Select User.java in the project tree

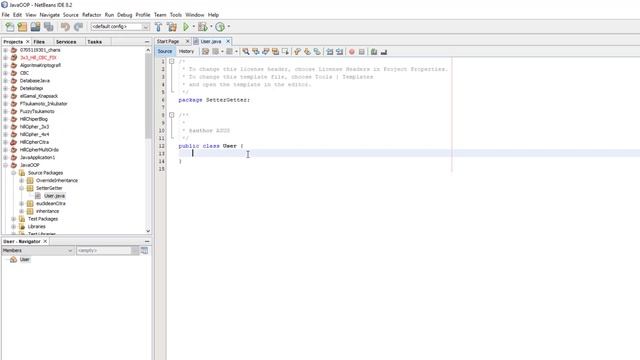[x=54, y=196]
